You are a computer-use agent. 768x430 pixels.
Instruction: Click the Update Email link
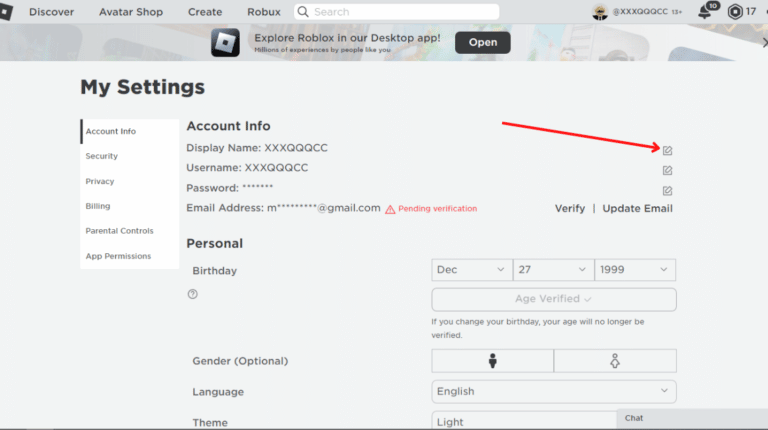[x=637, y=209]
